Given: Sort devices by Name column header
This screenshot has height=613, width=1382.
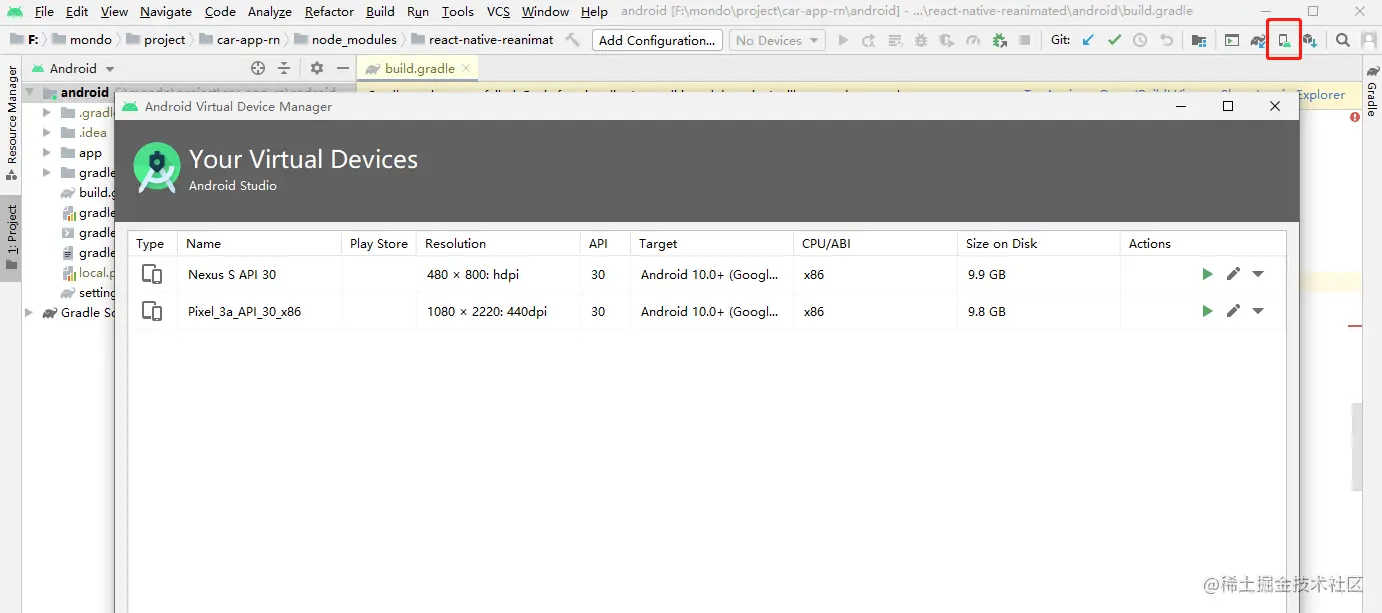Looking at the screenshot, I should pos(260,243).
